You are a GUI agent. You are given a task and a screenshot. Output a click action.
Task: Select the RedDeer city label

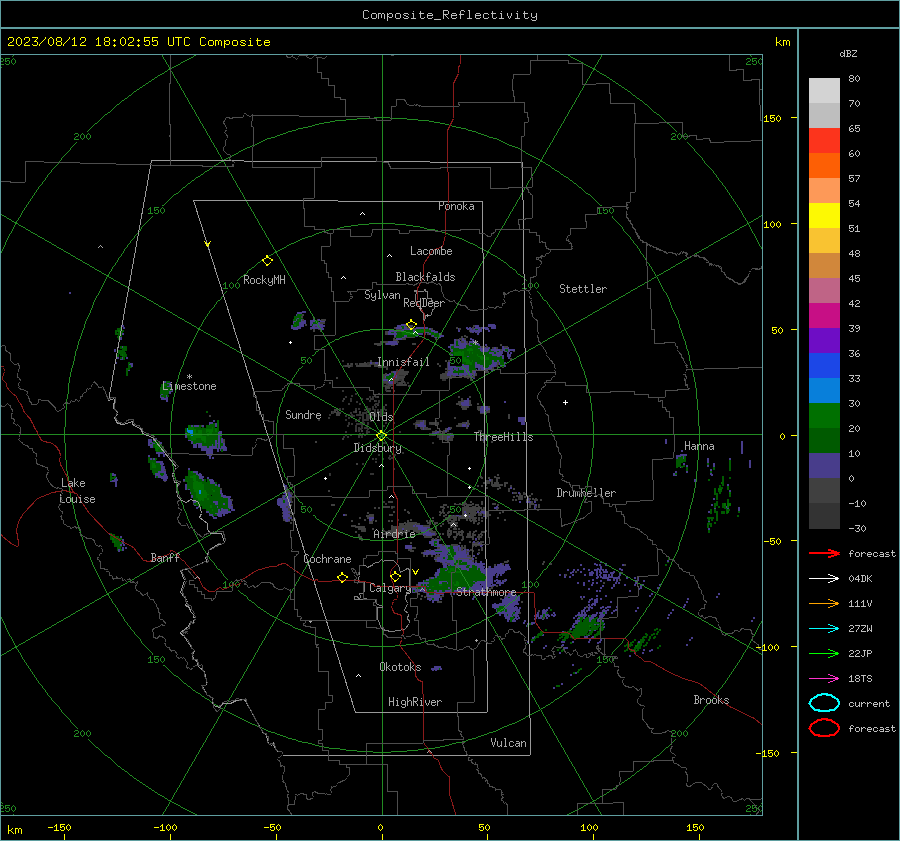(424, 303)
